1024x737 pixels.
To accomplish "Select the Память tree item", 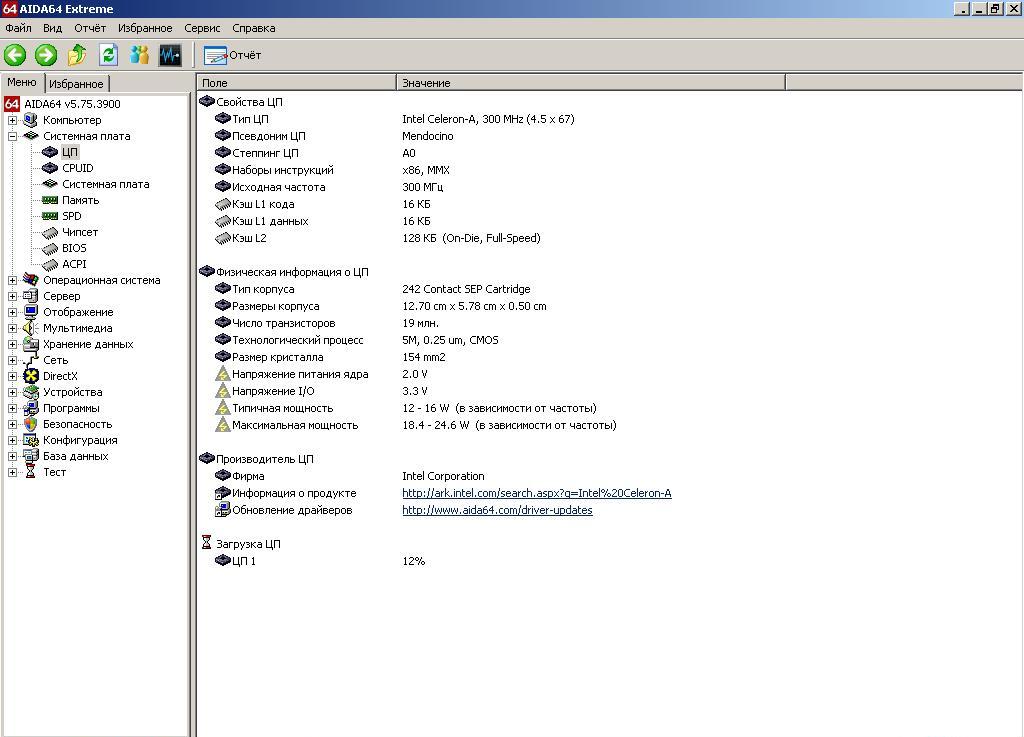I will coord(80,200).
